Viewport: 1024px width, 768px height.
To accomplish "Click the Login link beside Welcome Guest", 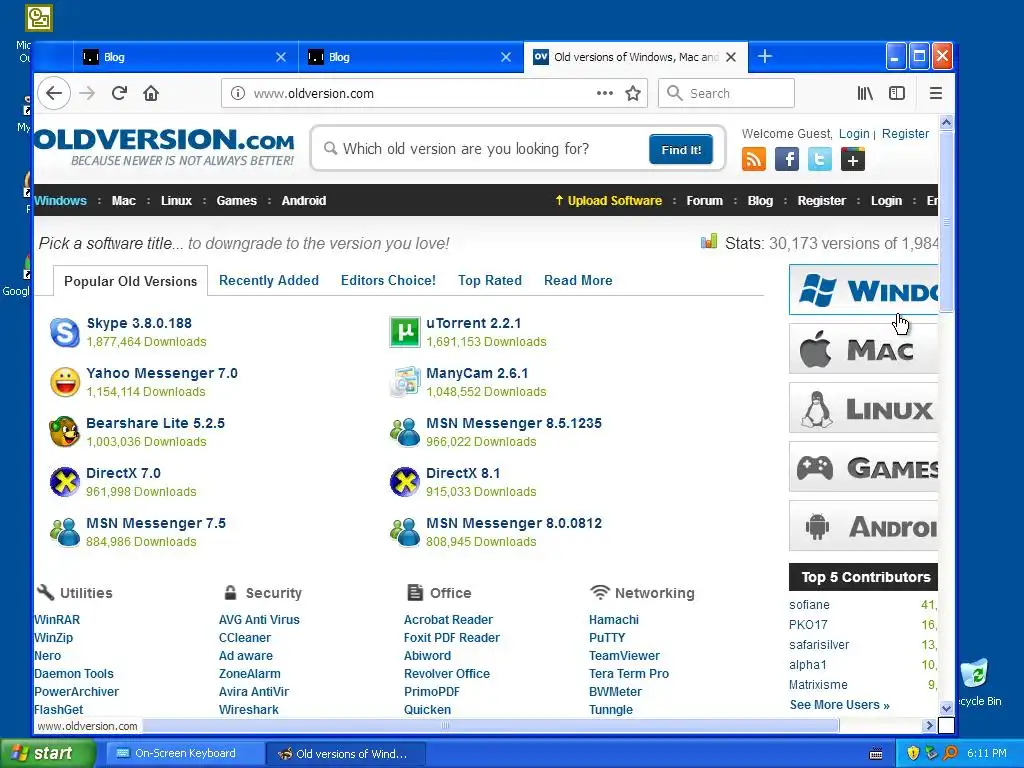I will (x=854, y=133).
